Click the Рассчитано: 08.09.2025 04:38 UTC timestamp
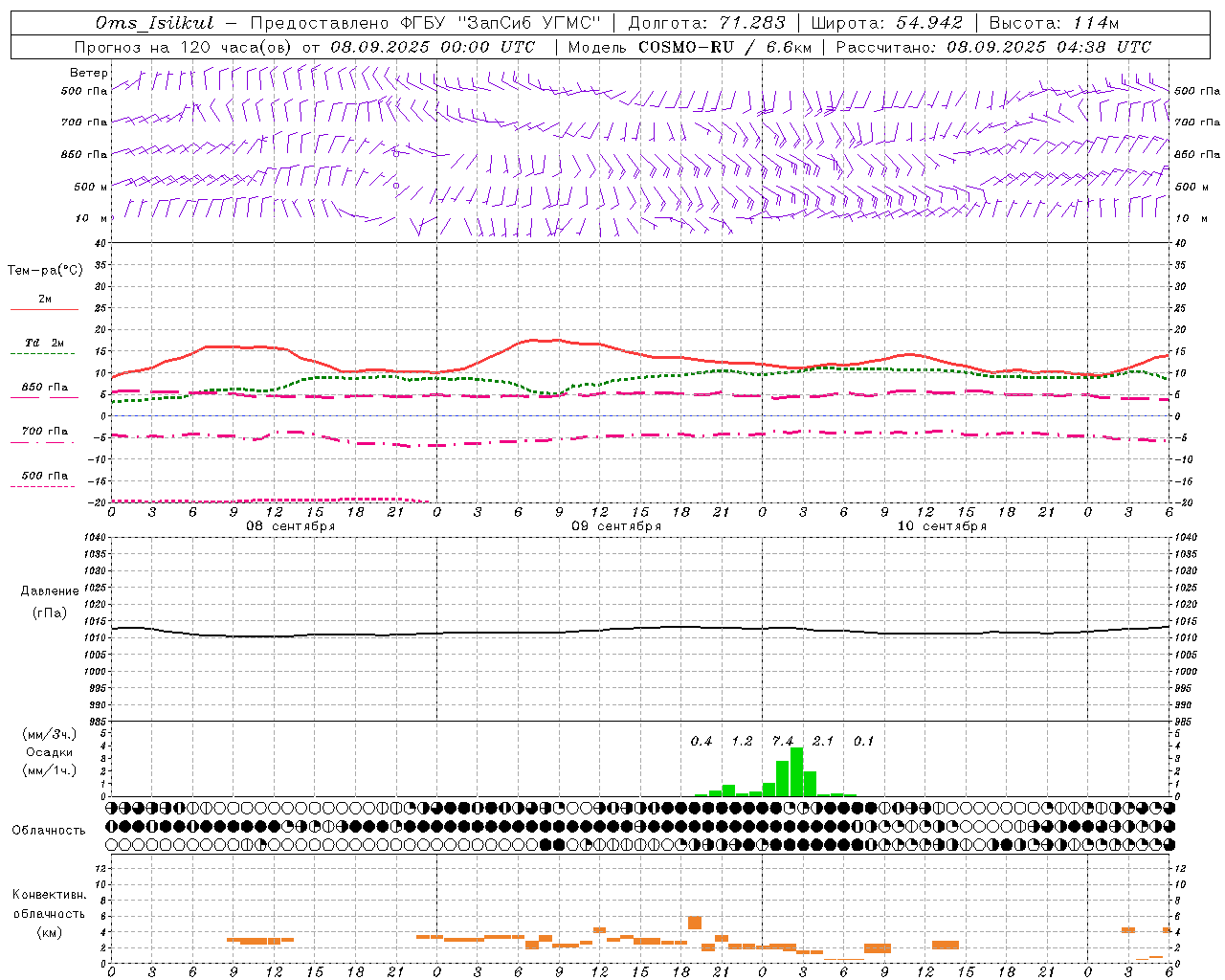 click(993, 47)
